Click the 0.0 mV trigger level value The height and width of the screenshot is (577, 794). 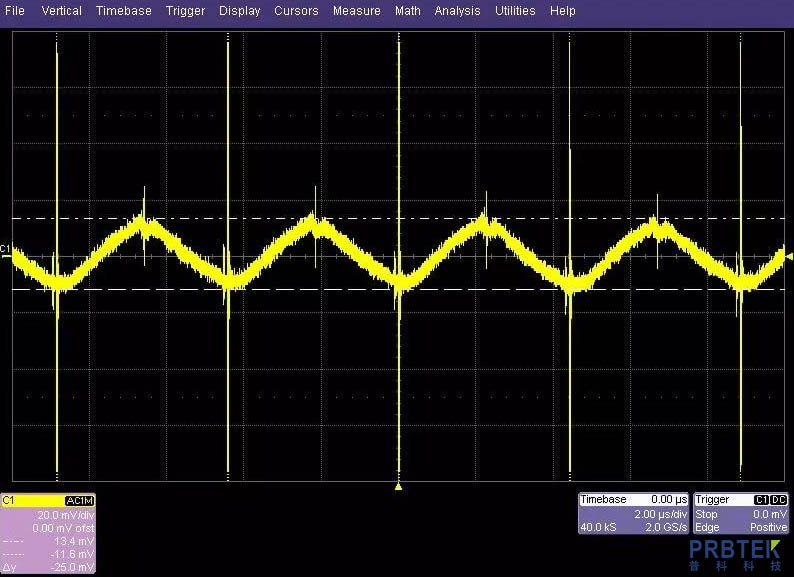click(x=770, y=514)
